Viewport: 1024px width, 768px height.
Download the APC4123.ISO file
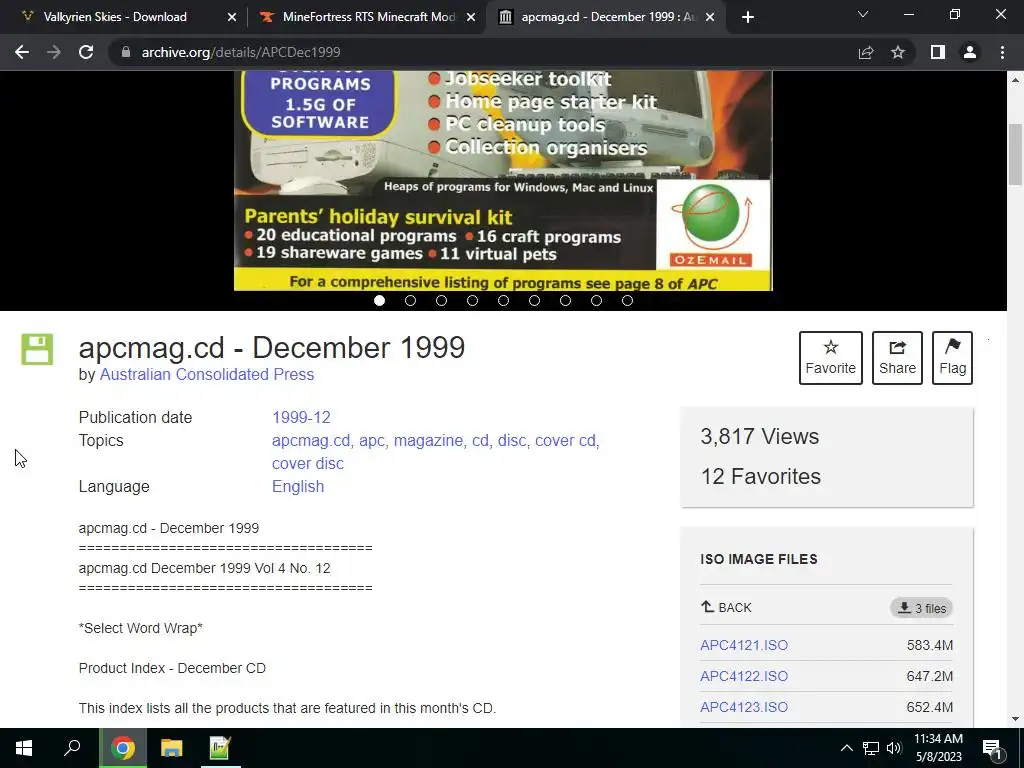pos(744,707)
